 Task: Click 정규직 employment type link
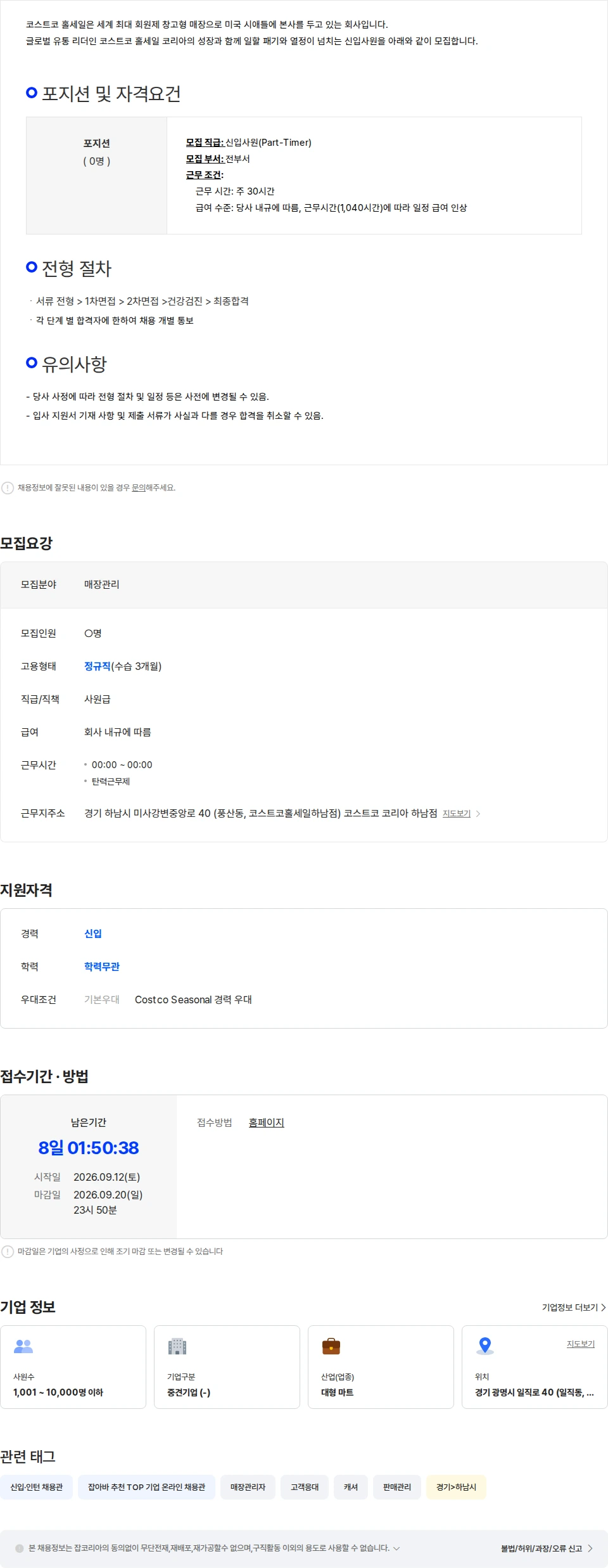[98, 666]
